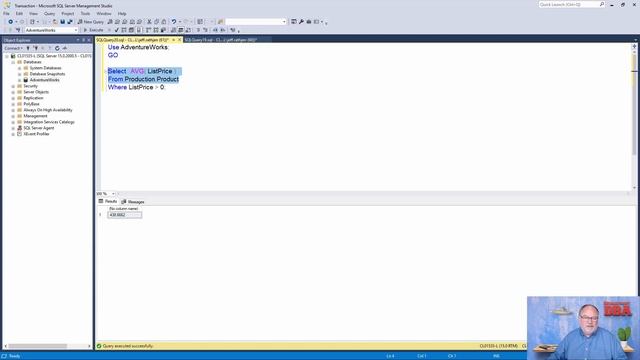Select XEvent Profiler tree item
This screenshot has width=640, height=360.
tap(36, 134)
